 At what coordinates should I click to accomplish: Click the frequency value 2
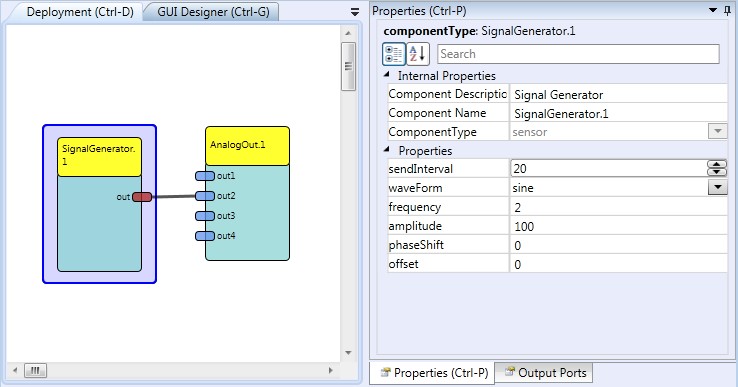[518, 208]
